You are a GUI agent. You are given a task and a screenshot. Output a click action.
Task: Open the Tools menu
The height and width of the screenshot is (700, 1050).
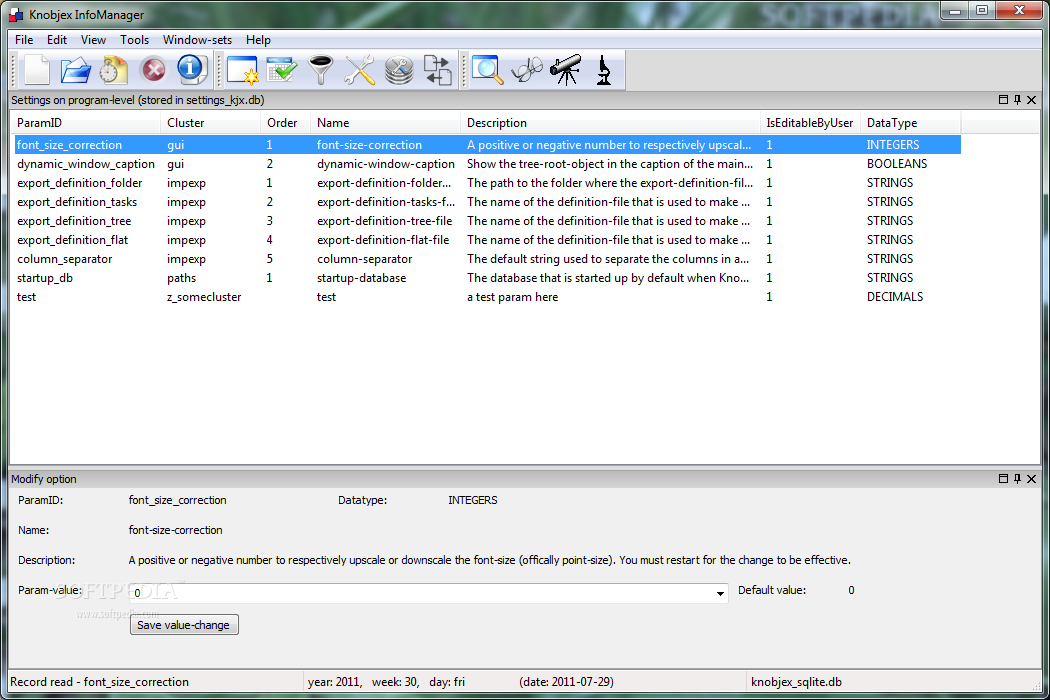135,40
